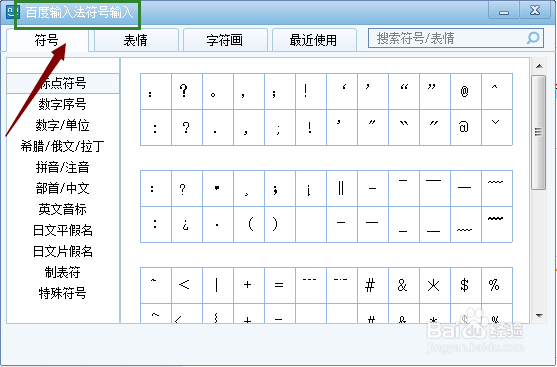Open the 表情 tab
The image size is (557, 367).
point(135,40)
